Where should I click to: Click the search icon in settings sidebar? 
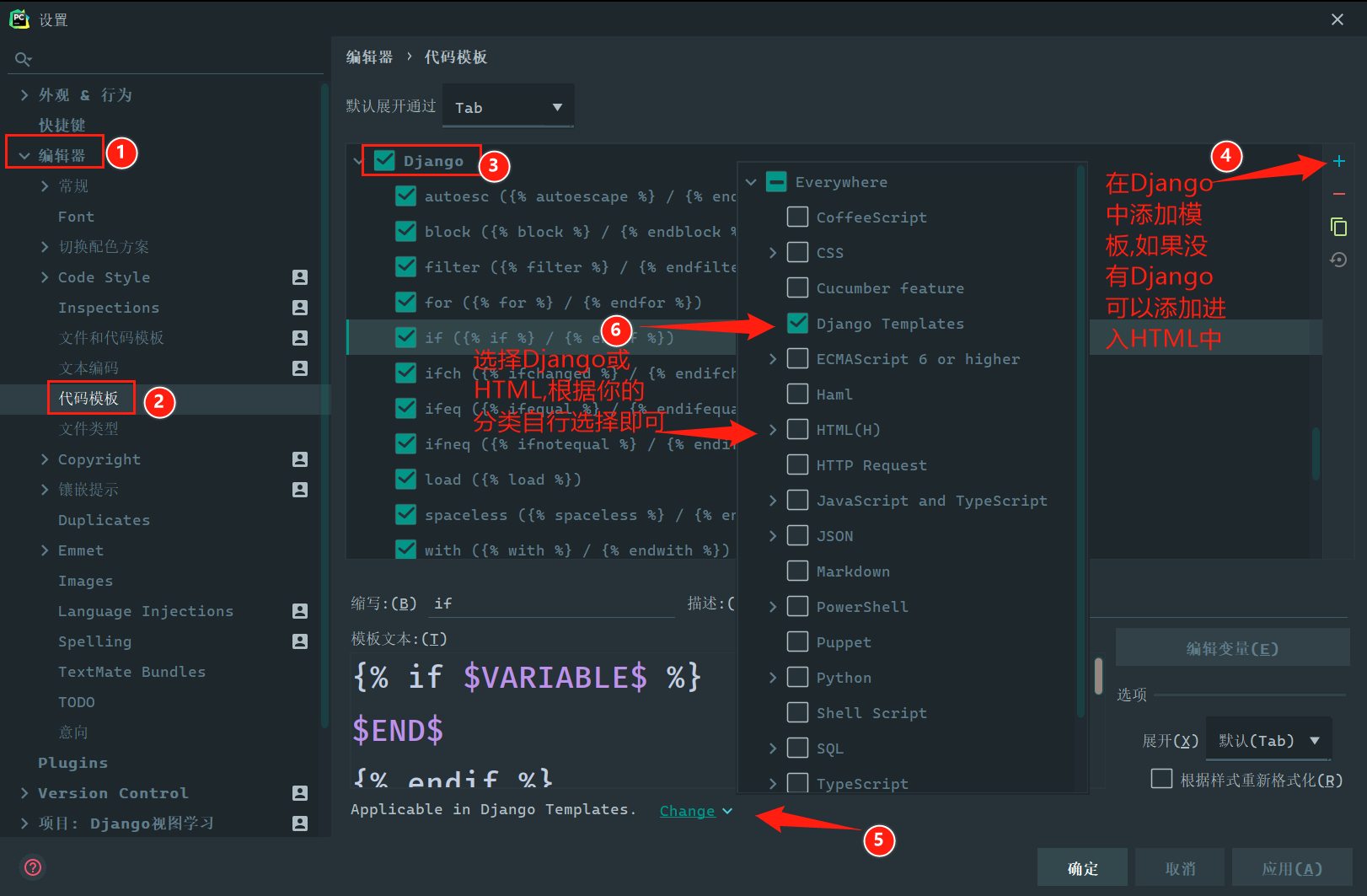pyautogui.click(x=23, y=59)
